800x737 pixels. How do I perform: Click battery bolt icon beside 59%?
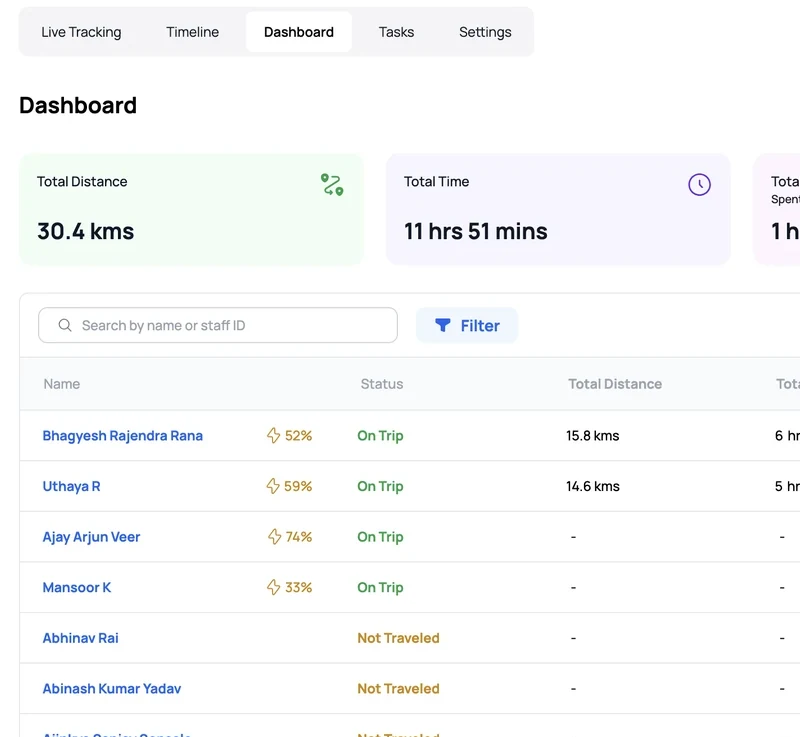pyautogui.click(x=273, y=486)
